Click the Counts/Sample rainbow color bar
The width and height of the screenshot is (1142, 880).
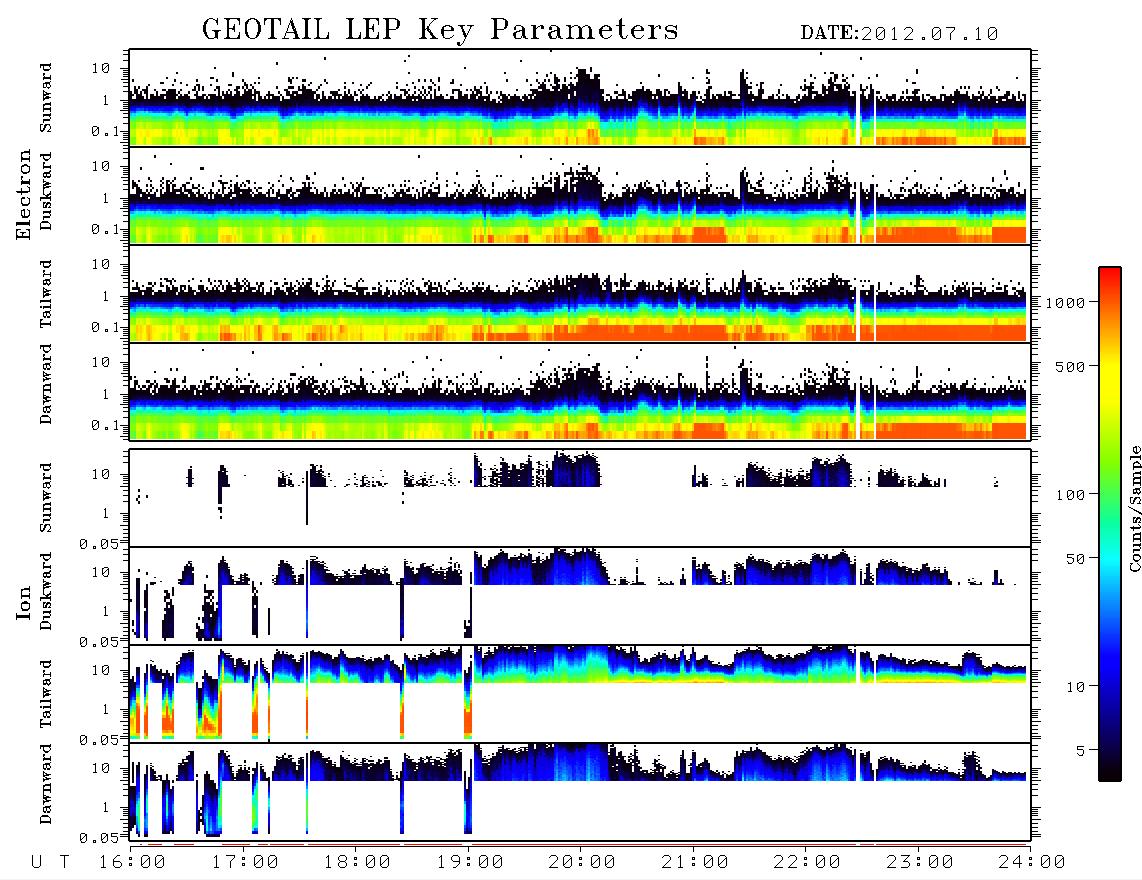coord(1110,524)
